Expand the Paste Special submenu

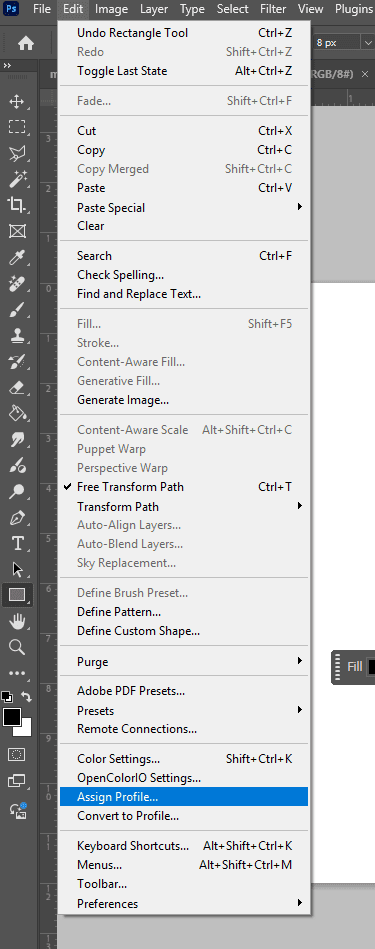pos(184,208)
